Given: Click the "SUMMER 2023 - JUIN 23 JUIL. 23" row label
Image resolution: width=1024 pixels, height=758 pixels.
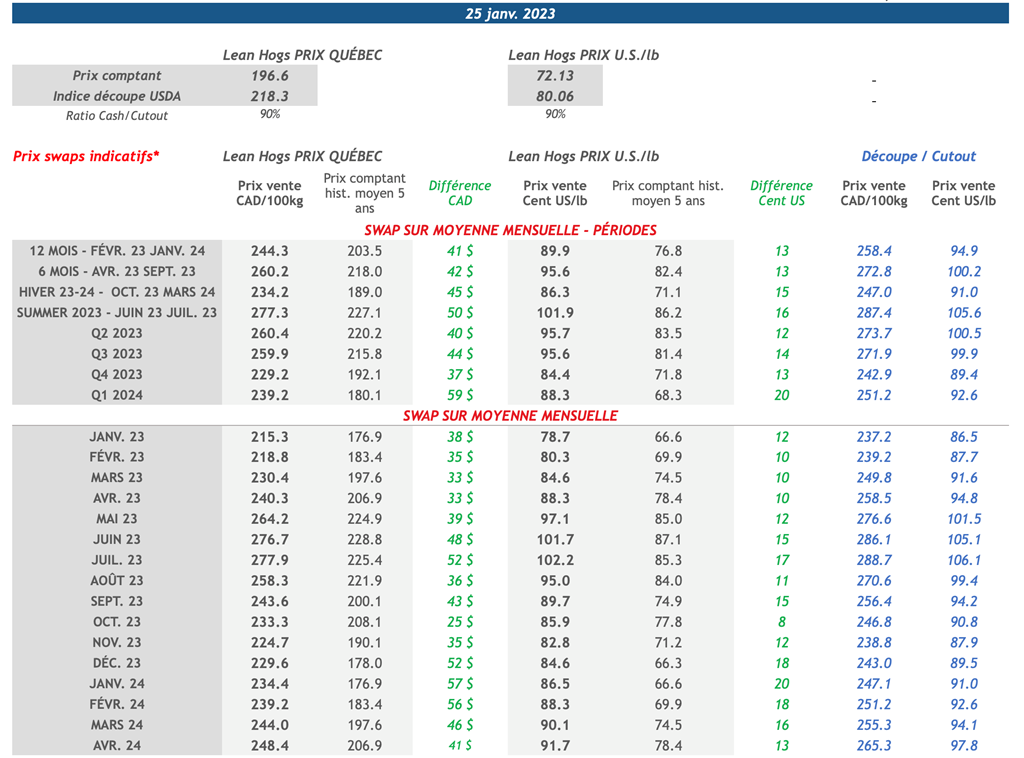Looking at the screenshot, I should coord(117,313).
